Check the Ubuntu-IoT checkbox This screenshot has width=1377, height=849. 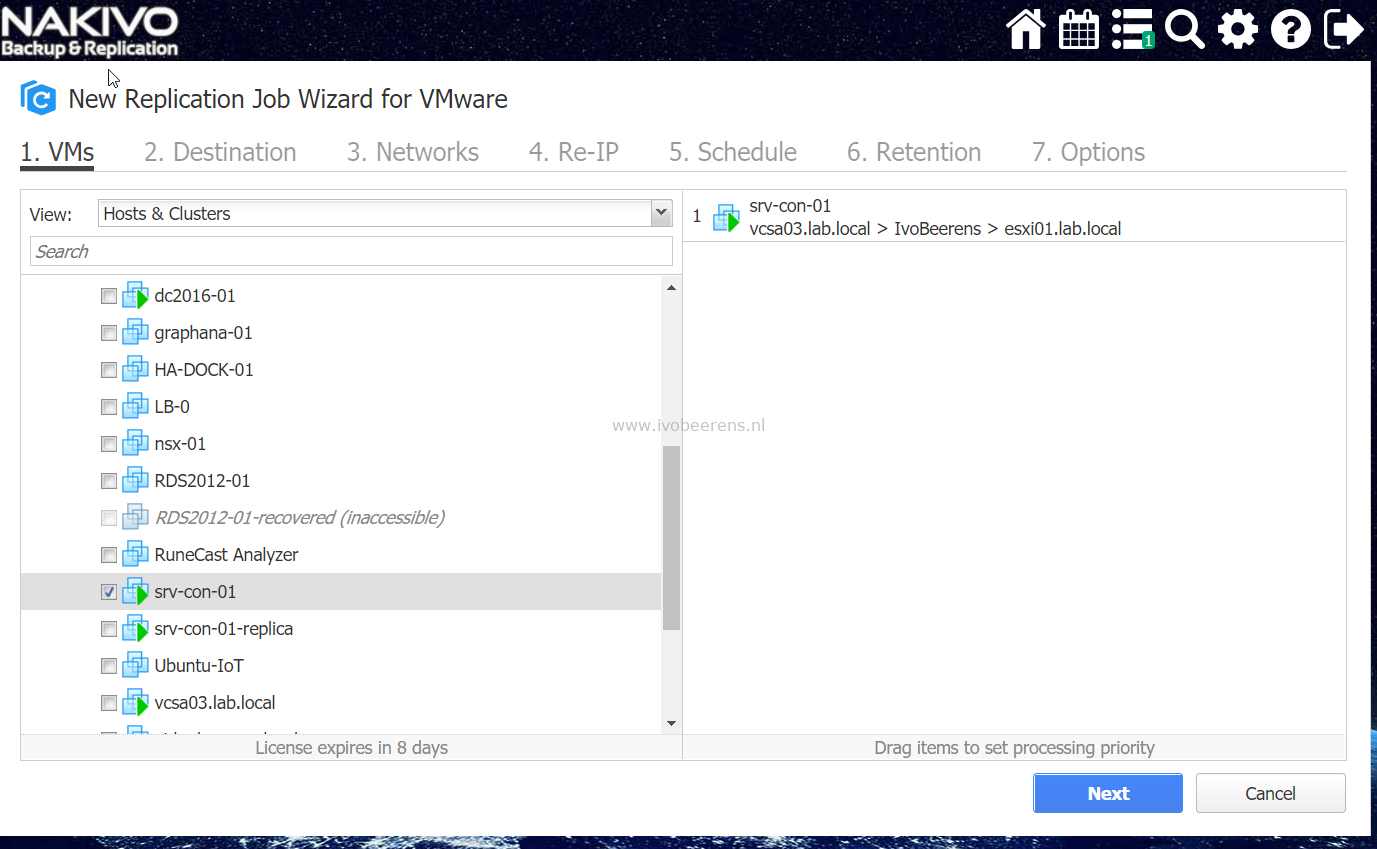tap(109, 666)
